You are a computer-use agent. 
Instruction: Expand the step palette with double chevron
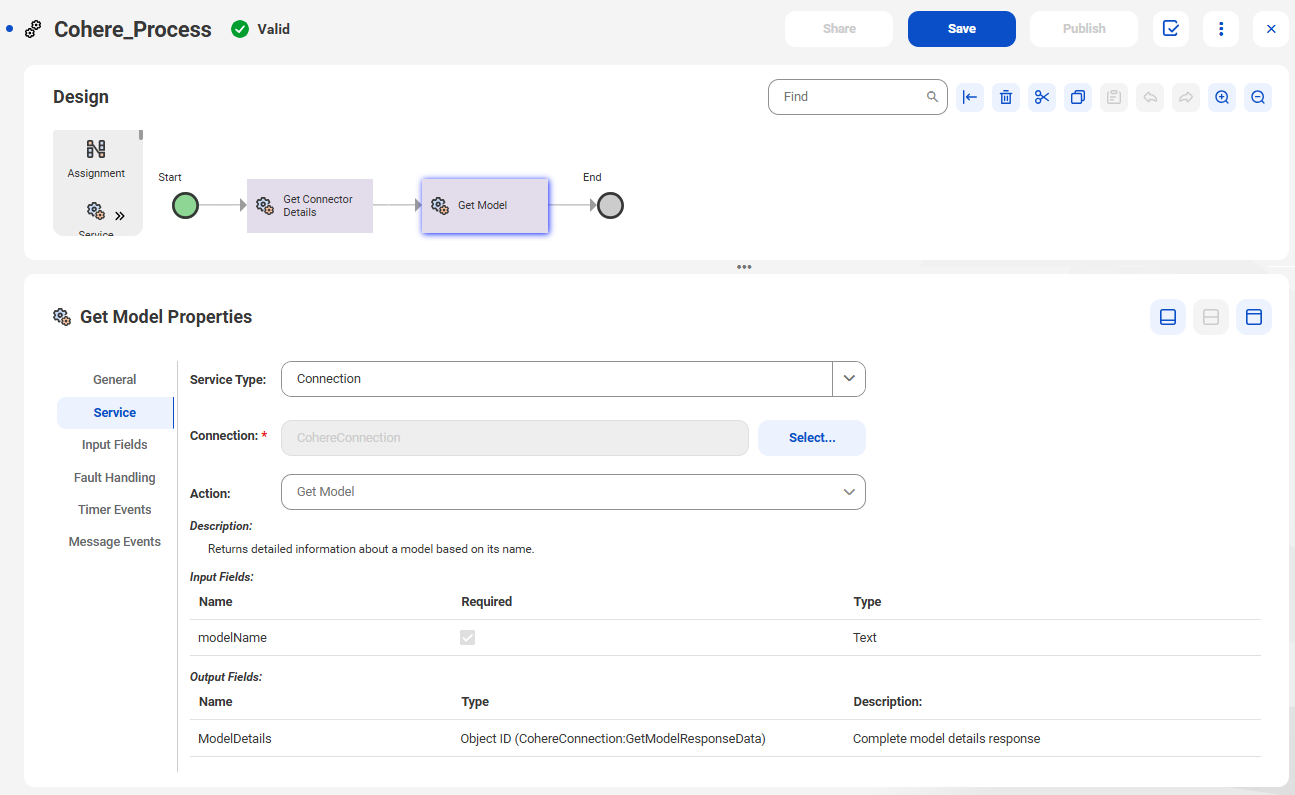(120, 215)
